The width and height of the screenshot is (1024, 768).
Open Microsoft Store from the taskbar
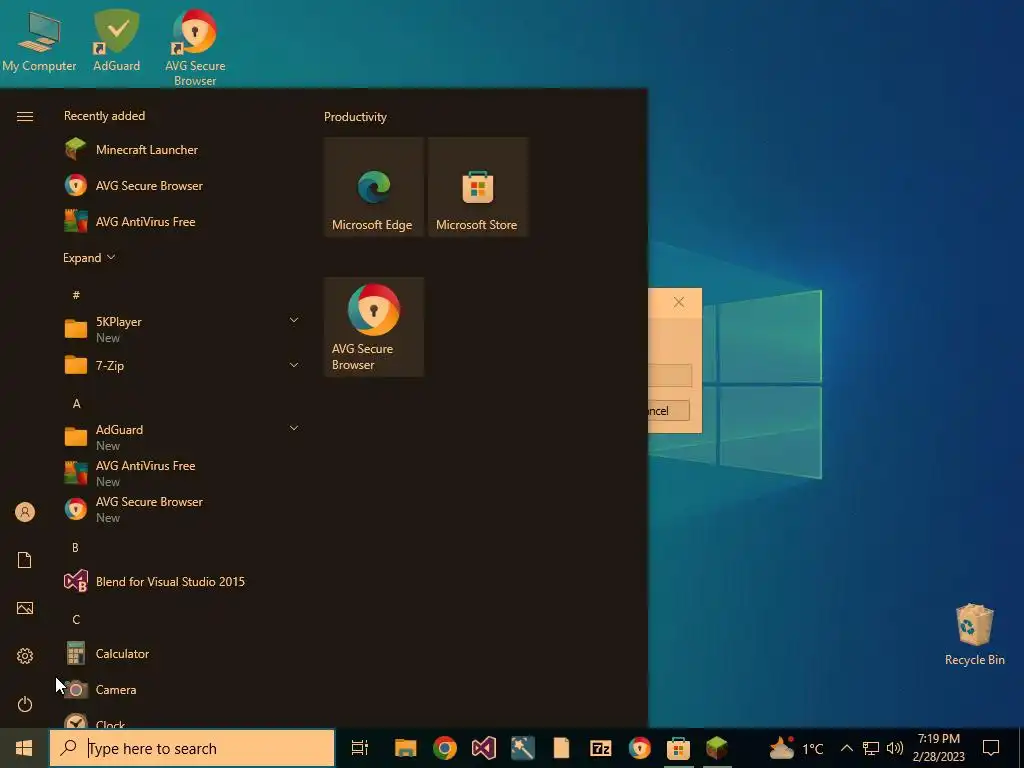click(x=678, y=748)
